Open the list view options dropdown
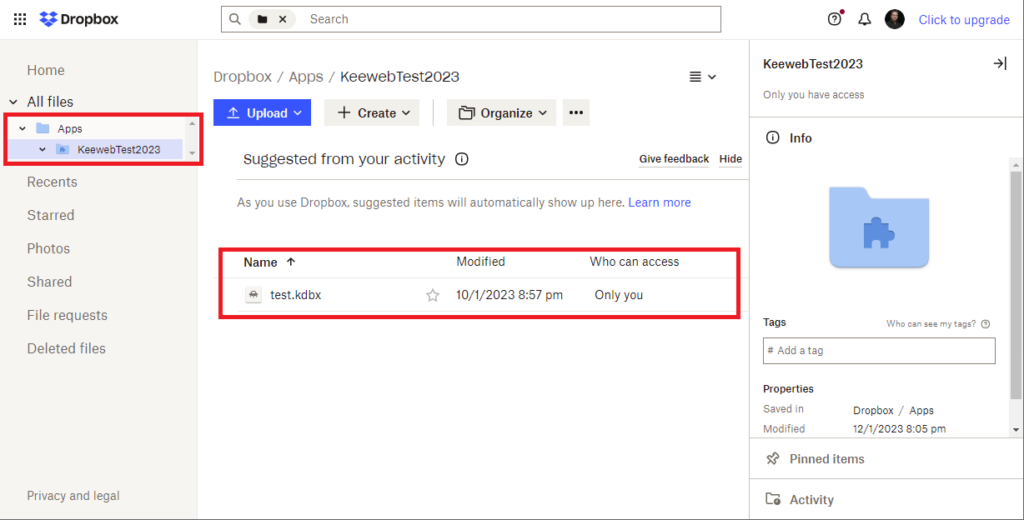Image resolution: width=1024 pixels, height=520 pixels. pyautogui.click(x=703, y=77)
